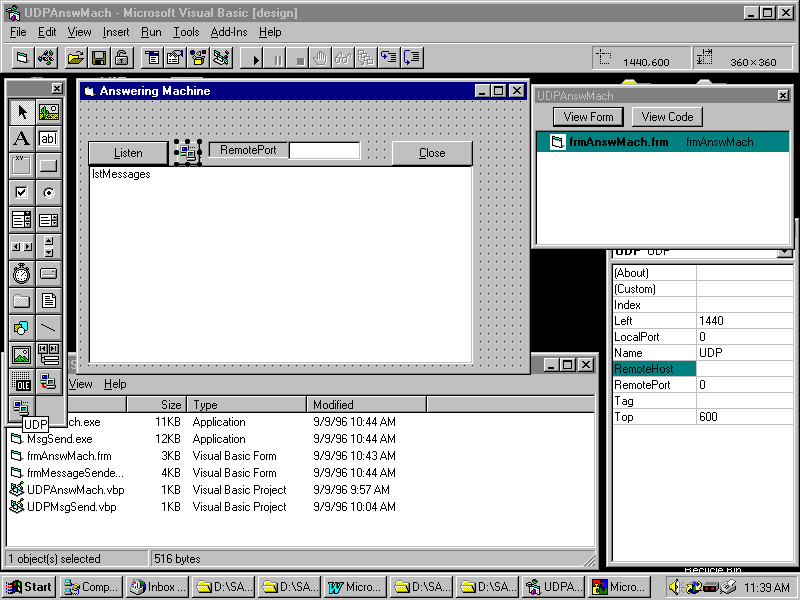Screen dimensions: 800x600
Task: Open the Properties object dropdown arrow
Action: [x=783, y=252]
